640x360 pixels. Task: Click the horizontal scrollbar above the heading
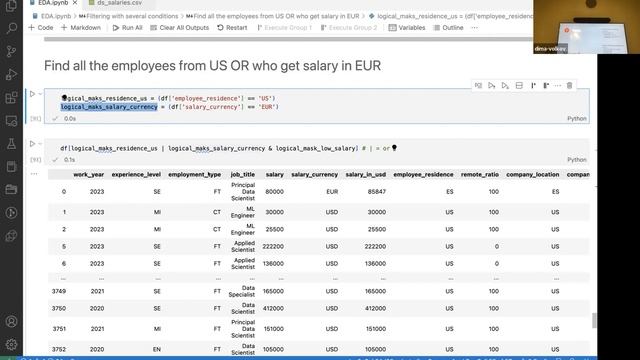click(288, 39)
